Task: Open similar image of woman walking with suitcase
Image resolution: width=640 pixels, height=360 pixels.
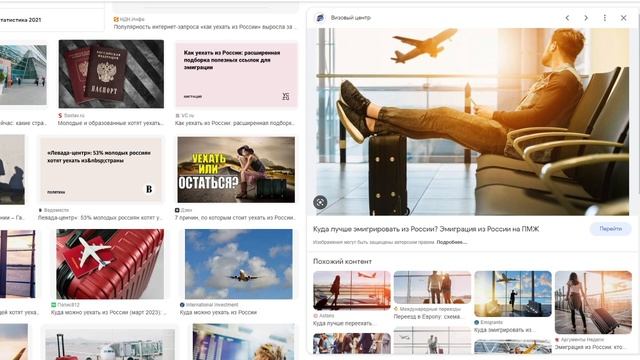Action: (593, 302)
